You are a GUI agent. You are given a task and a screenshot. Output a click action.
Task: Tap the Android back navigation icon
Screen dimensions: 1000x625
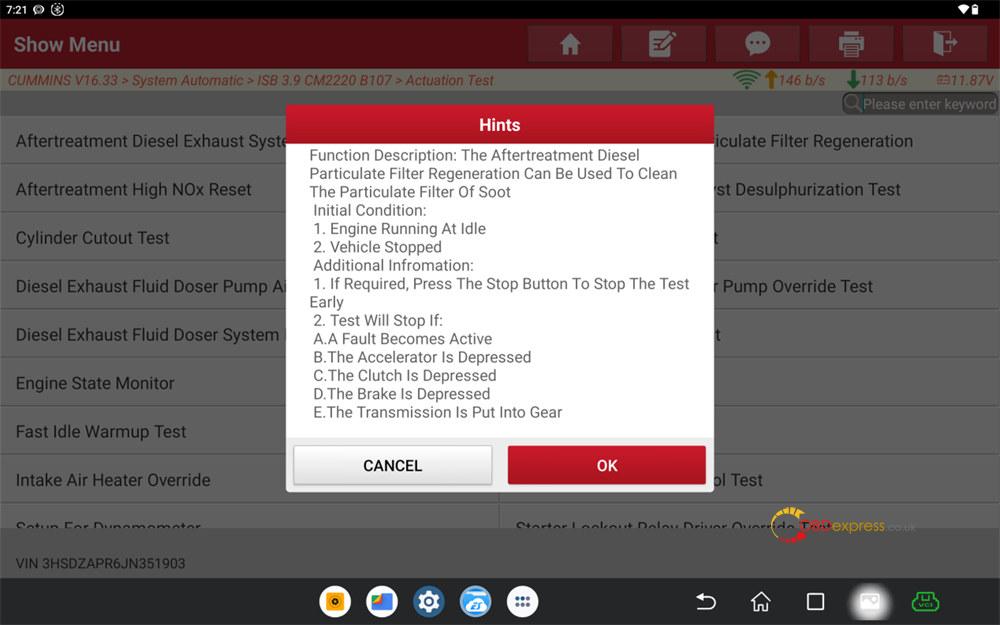pyautogui.click(x=705, y=601)
